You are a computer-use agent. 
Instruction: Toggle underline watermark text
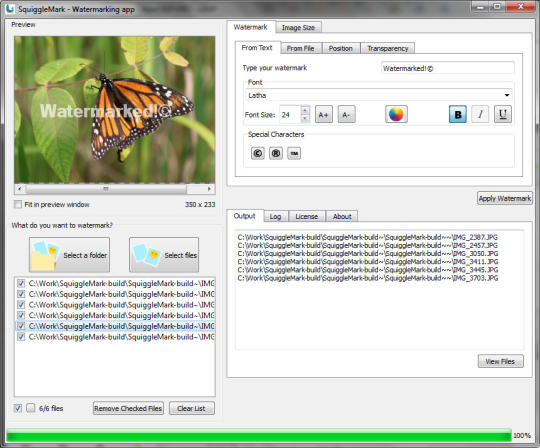coord(503,114)
